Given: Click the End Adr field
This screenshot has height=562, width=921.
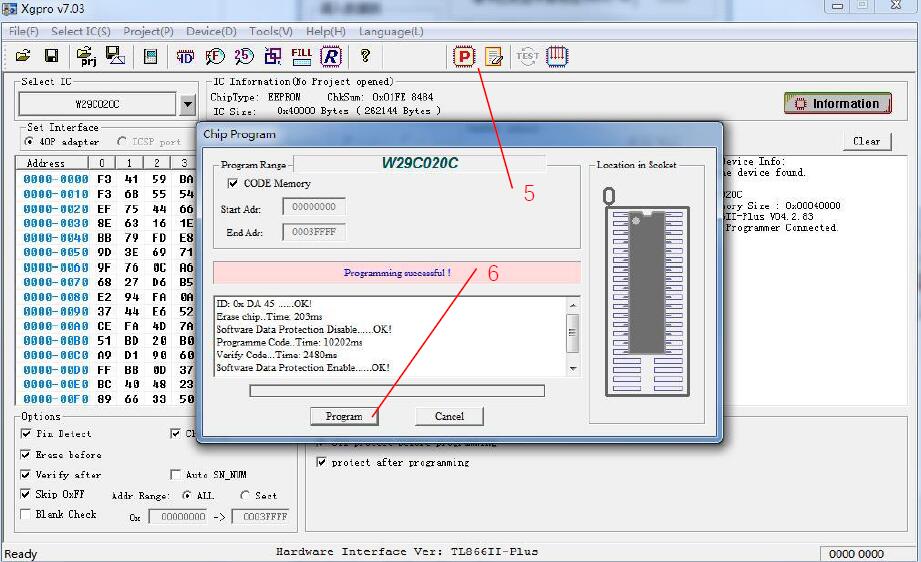Looking at the screenshot, I should point(314,232).
